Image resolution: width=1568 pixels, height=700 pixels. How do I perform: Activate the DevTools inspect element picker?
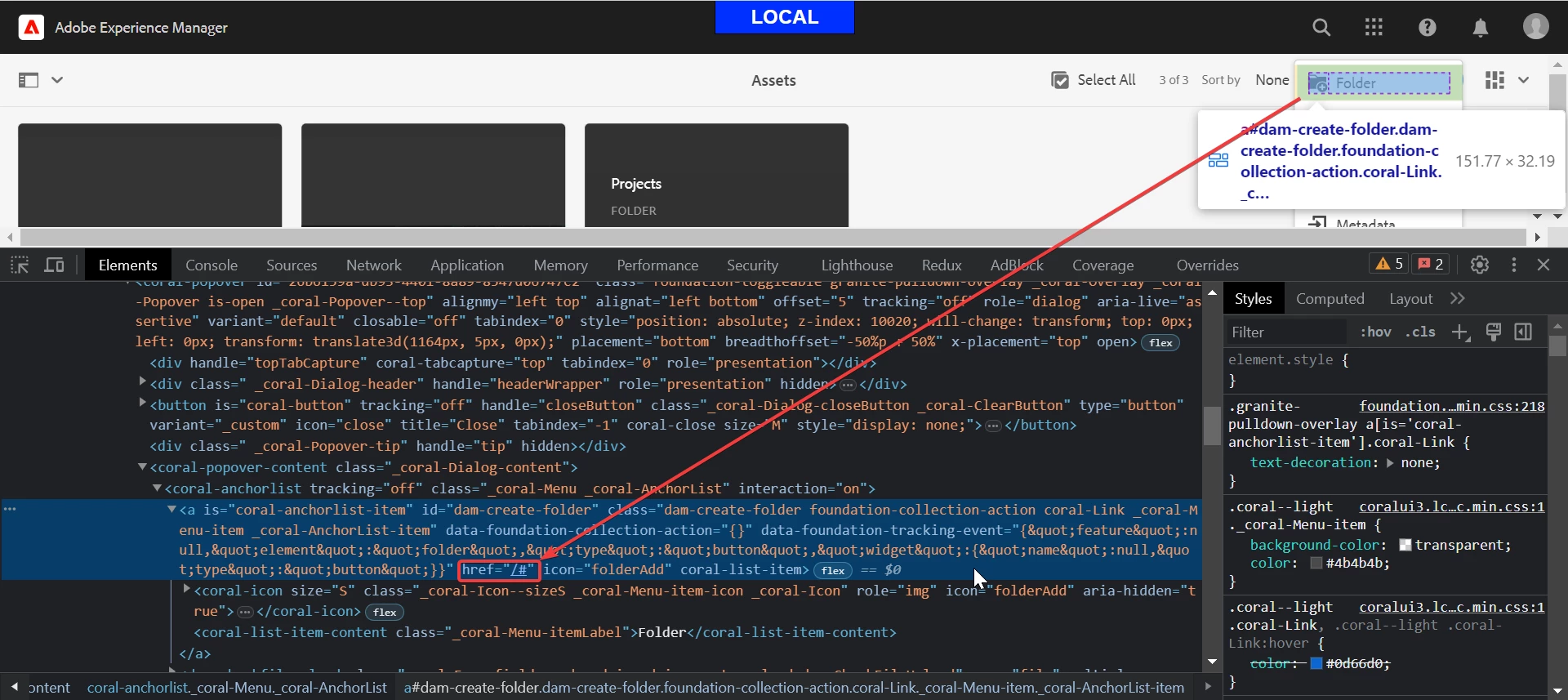(x=20, y=265)
